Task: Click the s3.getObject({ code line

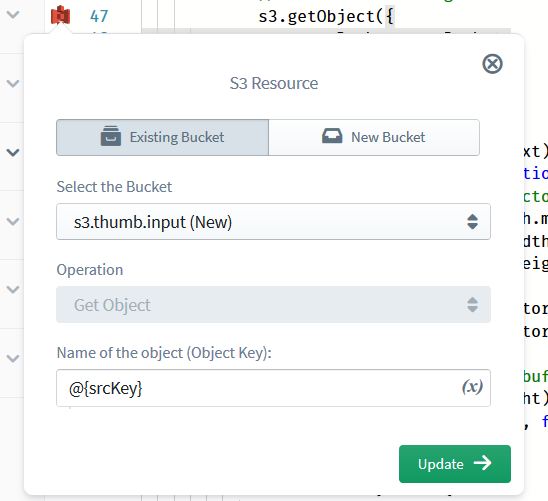Action: [x=326, y=16]
